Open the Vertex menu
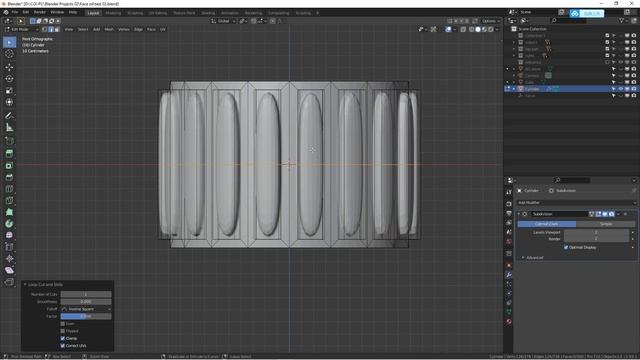 [124, 29]
